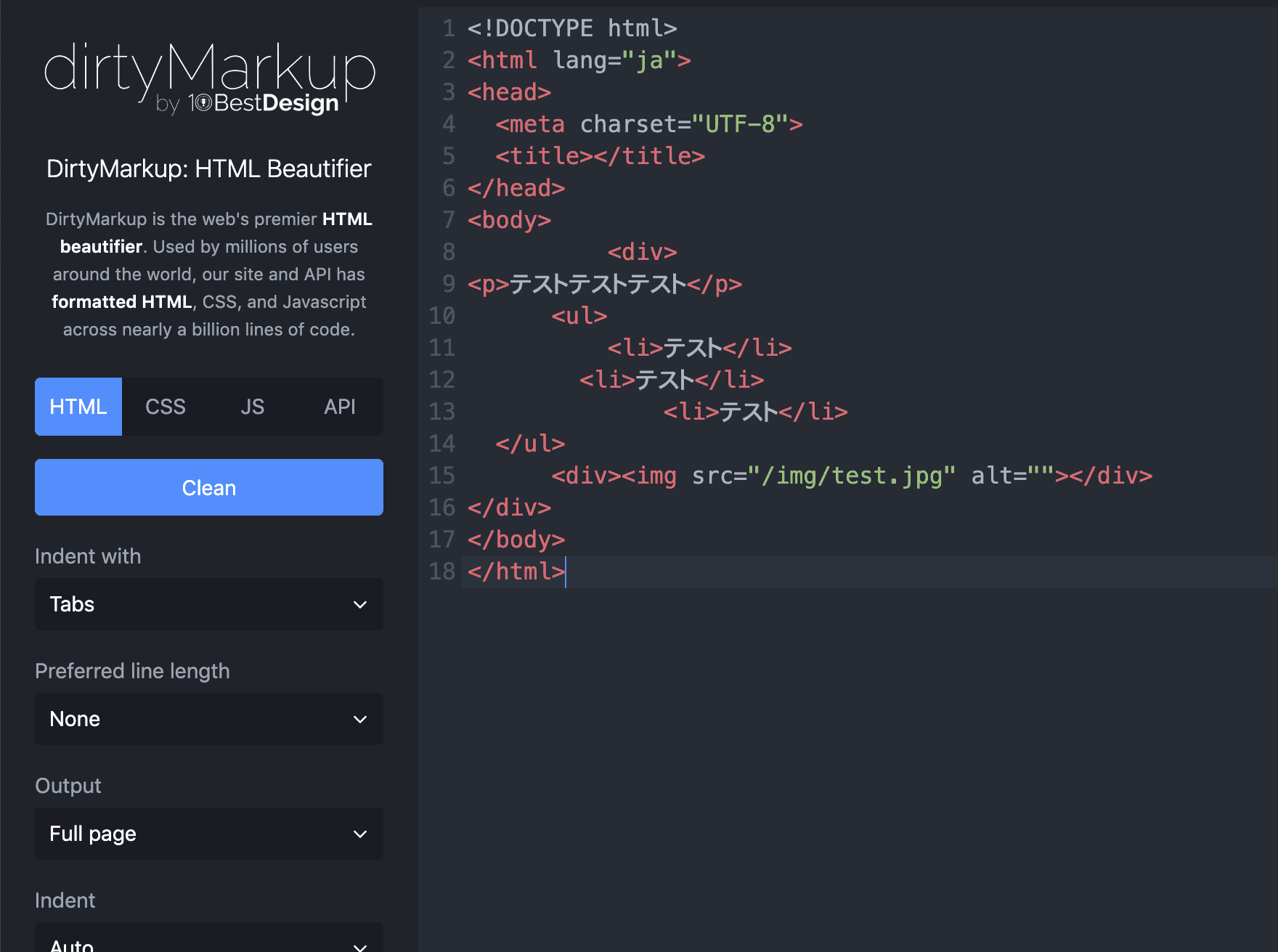Click line number 8 in gutter
1278x952 pixels.
pyautogui.click(x=449, y=252)
